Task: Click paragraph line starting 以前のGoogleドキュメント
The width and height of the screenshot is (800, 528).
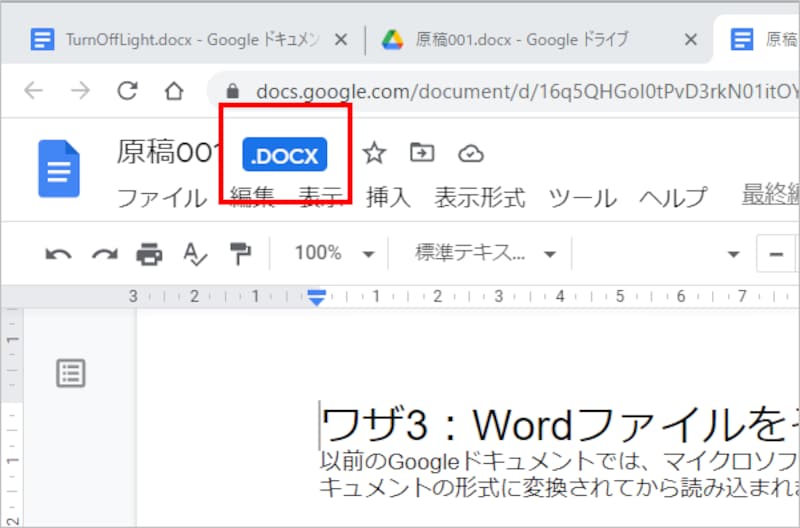Action: pyautogui.click(x=559, y=461)
